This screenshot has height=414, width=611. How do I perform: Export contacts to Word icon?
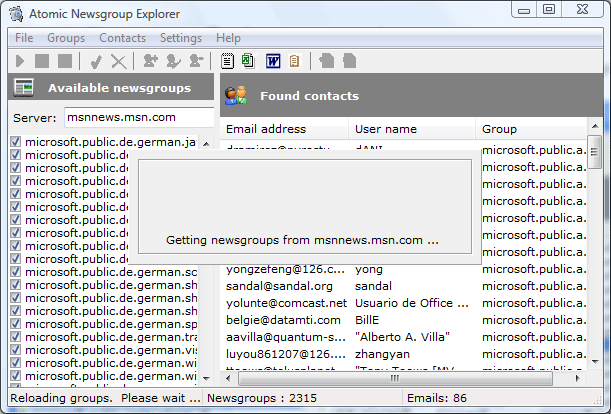(273, 61)
